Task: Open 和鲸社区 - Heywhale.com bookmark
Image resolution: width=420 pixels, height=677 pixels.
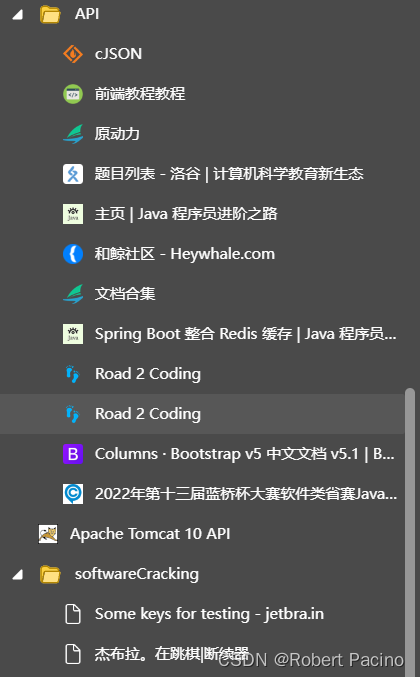Action: click(185, 254)
